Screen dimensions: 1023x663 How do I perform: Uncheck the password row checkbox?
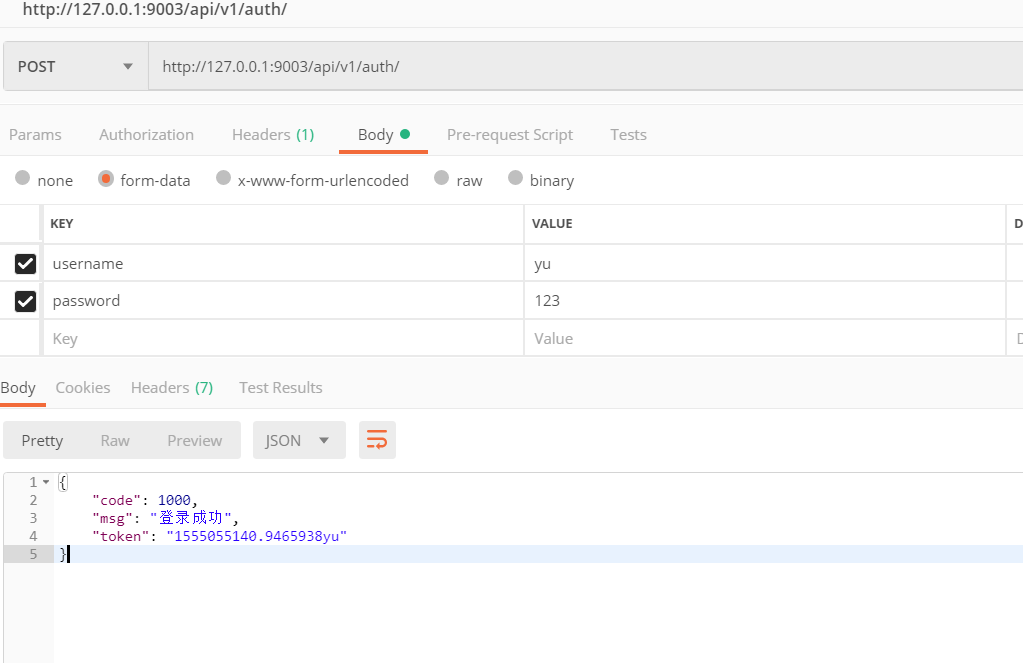pyautogui.click(x=25, y=301)
